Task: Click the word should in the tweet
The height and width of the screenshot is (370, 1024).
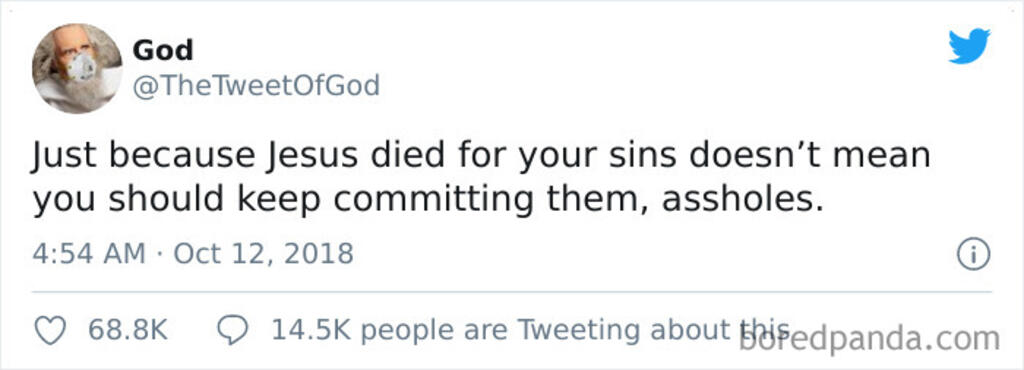Action: tap(166, 200)
